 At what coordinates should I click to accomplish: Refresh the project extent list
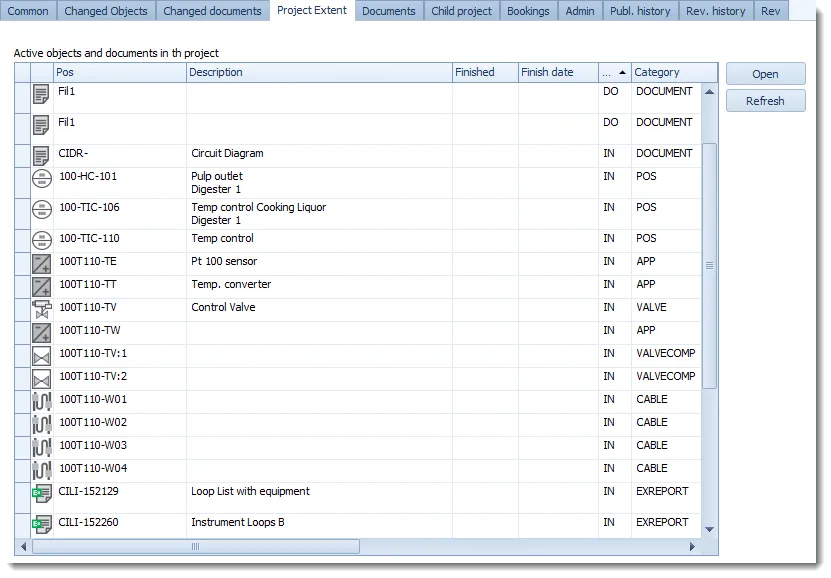pyautogui.click(x=765, y=101)
